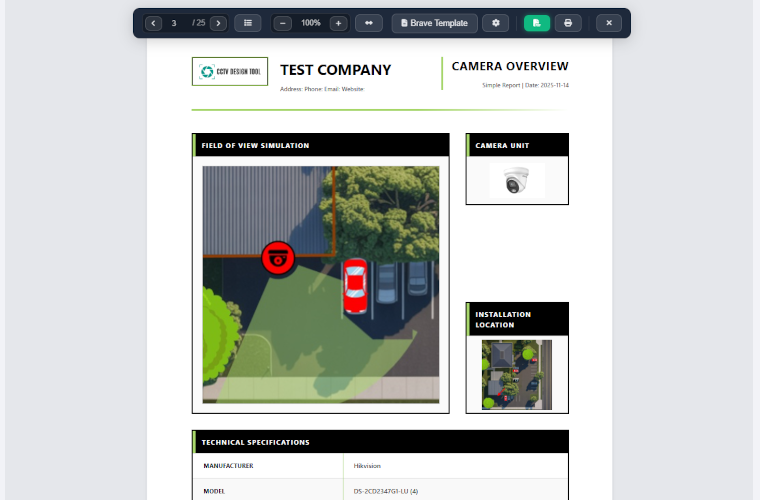The image size is (760, 500).
Task: Open the page list menu
Action: [x=248, y=23]
